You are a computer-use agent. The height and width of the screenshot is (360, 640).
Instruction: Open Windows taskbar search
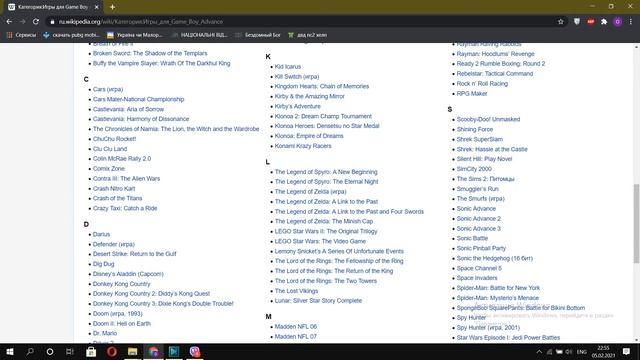[x=30, y=351]
